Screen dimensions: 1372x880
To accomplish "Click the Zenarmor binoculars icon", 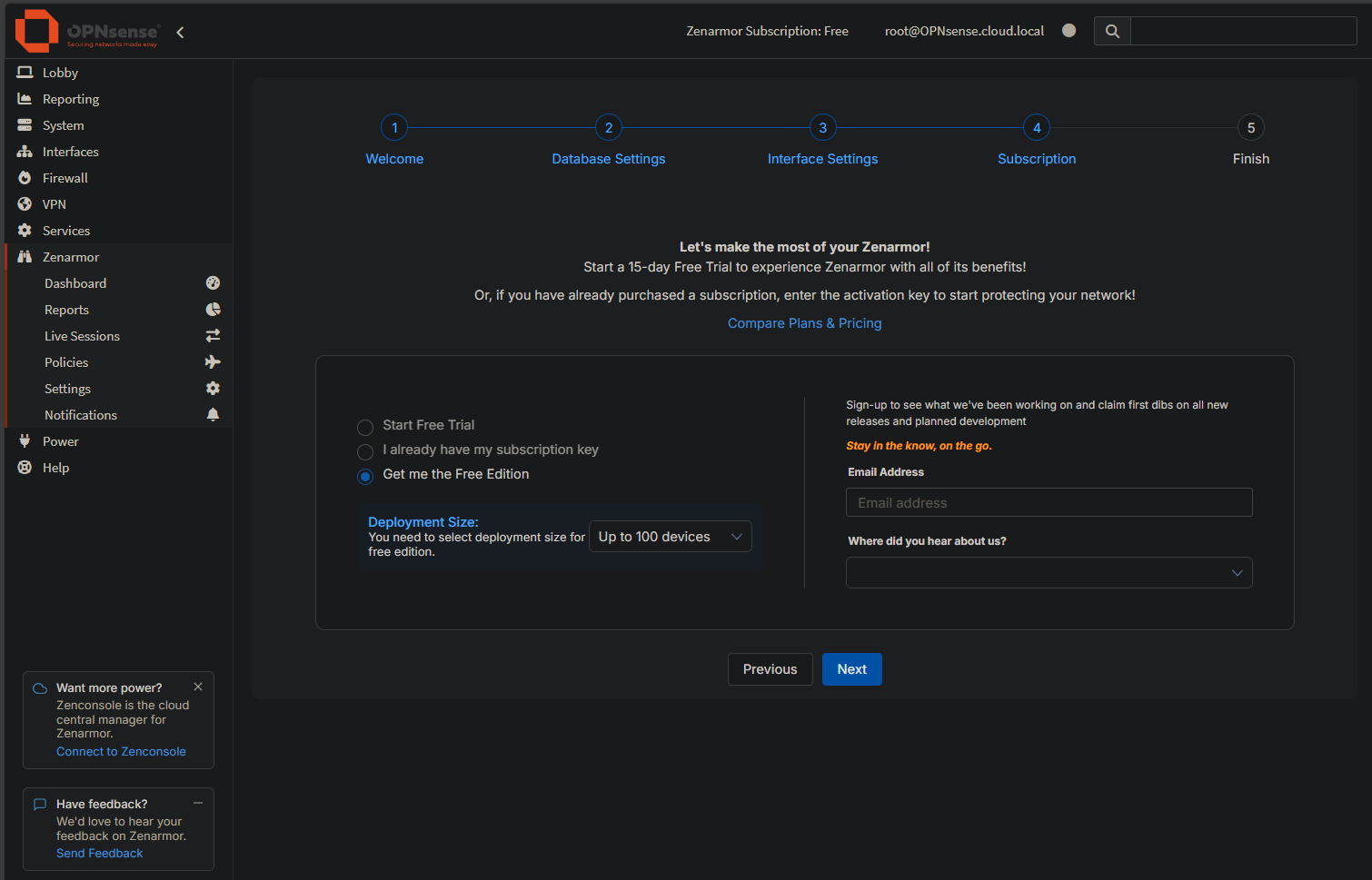I will point(25,257).
